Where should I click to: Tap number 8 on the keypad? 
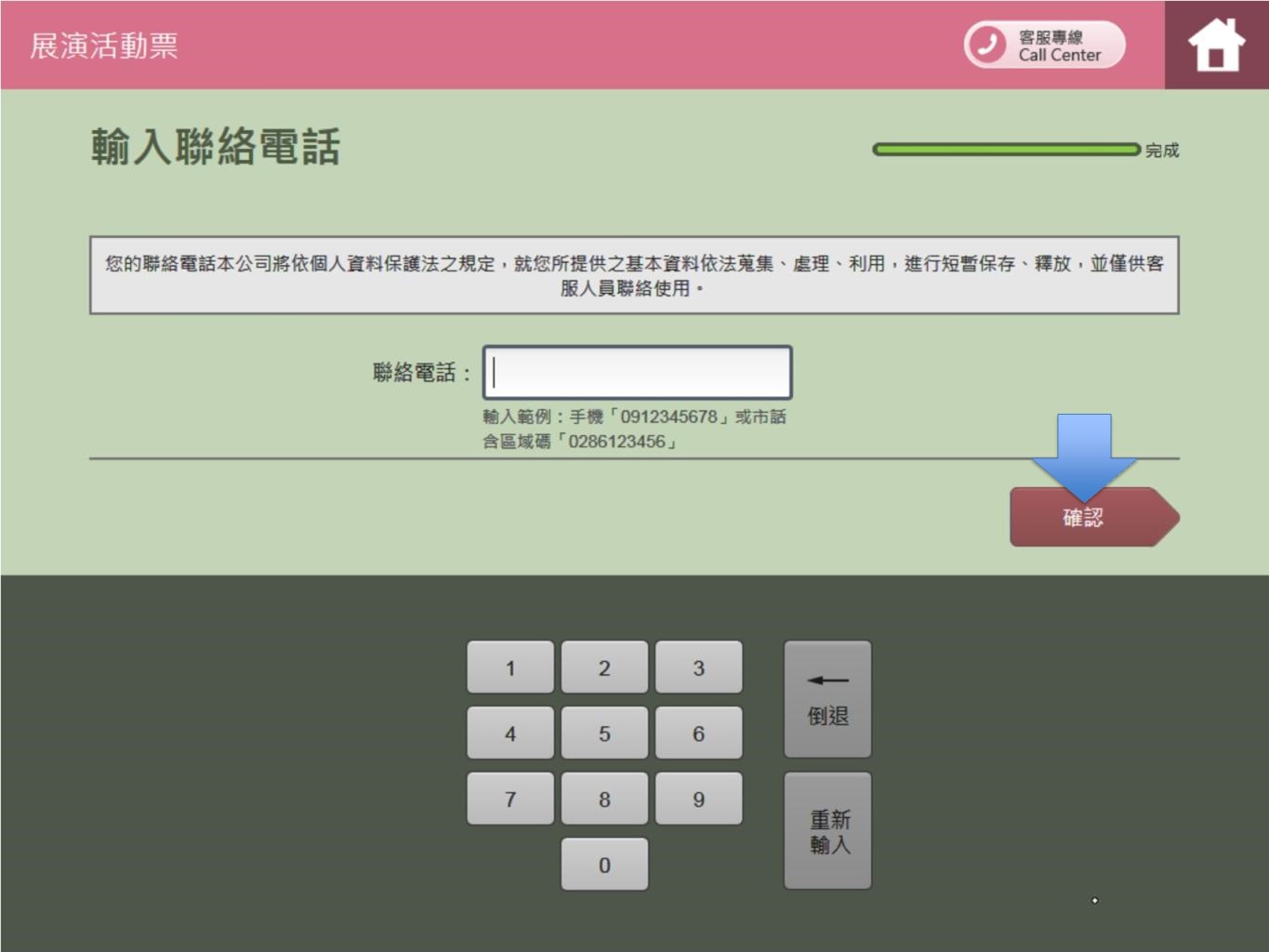[x=604, y=799]
